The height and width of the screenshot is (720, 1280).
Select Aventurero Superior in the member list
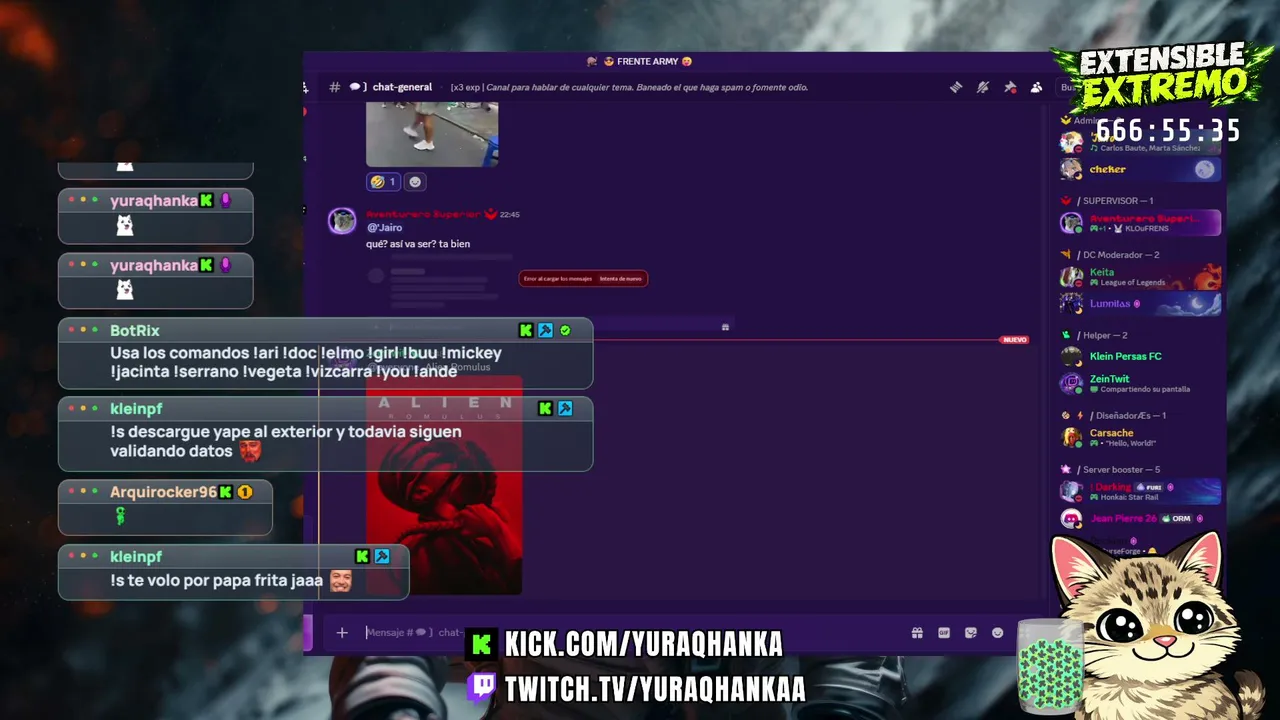click(x=1141, y=222)
